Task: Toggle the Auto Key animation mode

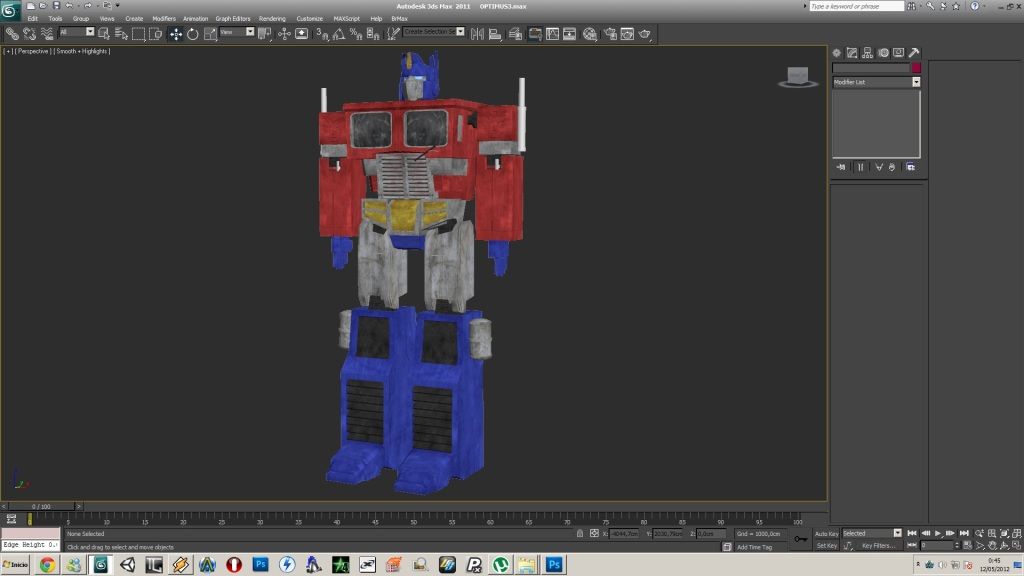Action: (827, 534)
